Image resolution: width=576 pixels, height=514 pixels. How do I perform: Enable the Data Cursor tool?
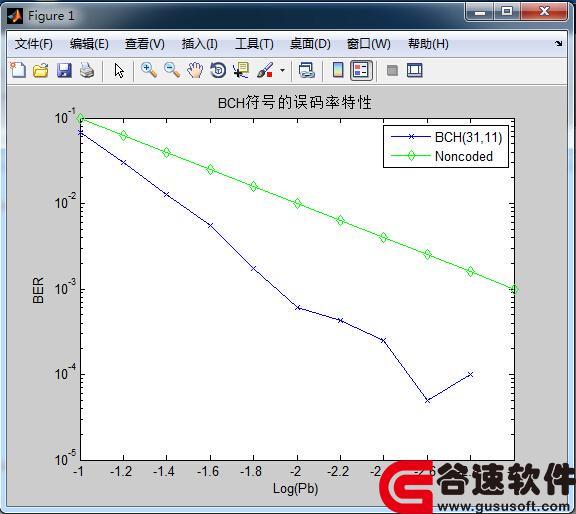point(241,70)
